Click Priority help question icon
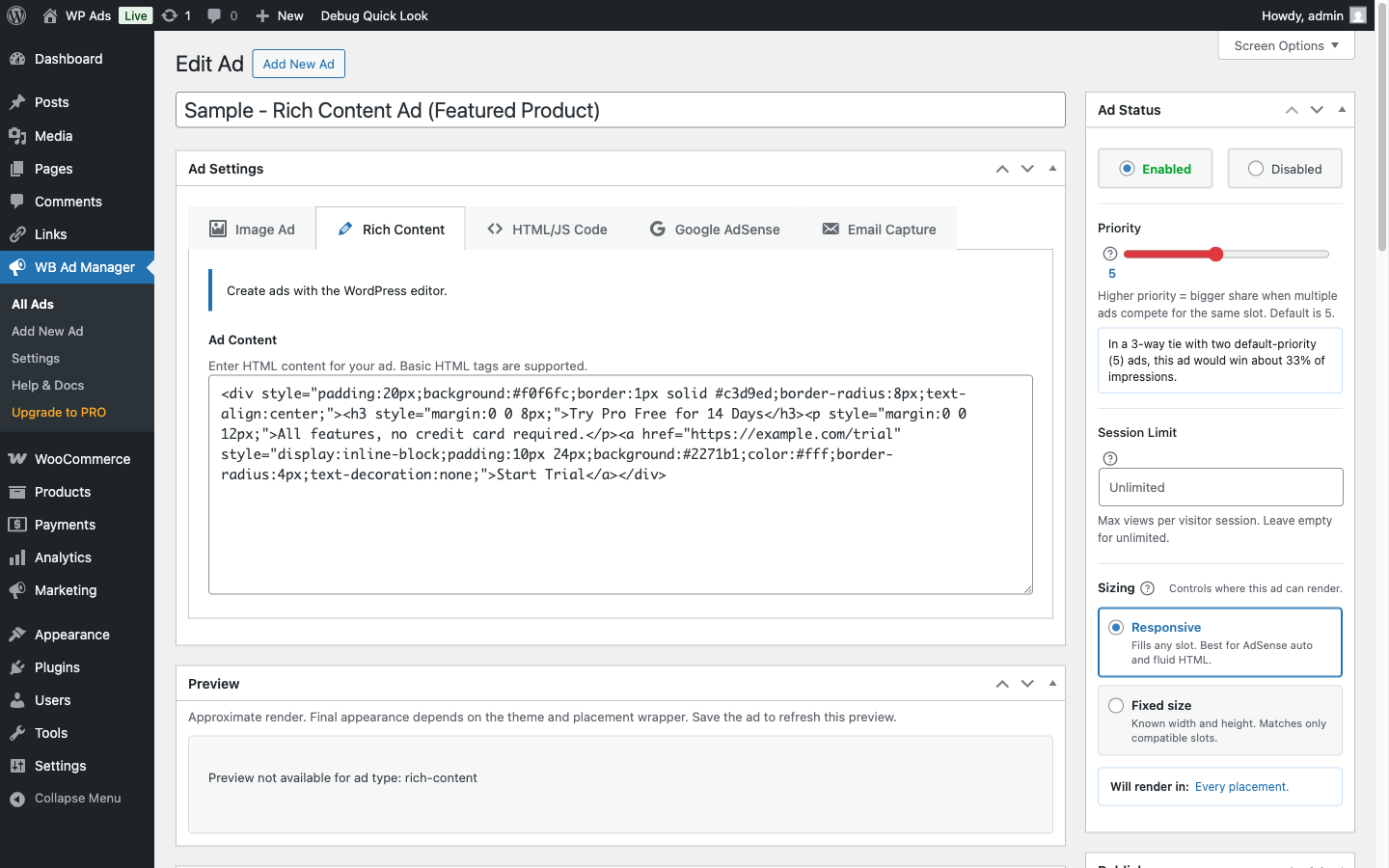 click(x=1110, y=254)
